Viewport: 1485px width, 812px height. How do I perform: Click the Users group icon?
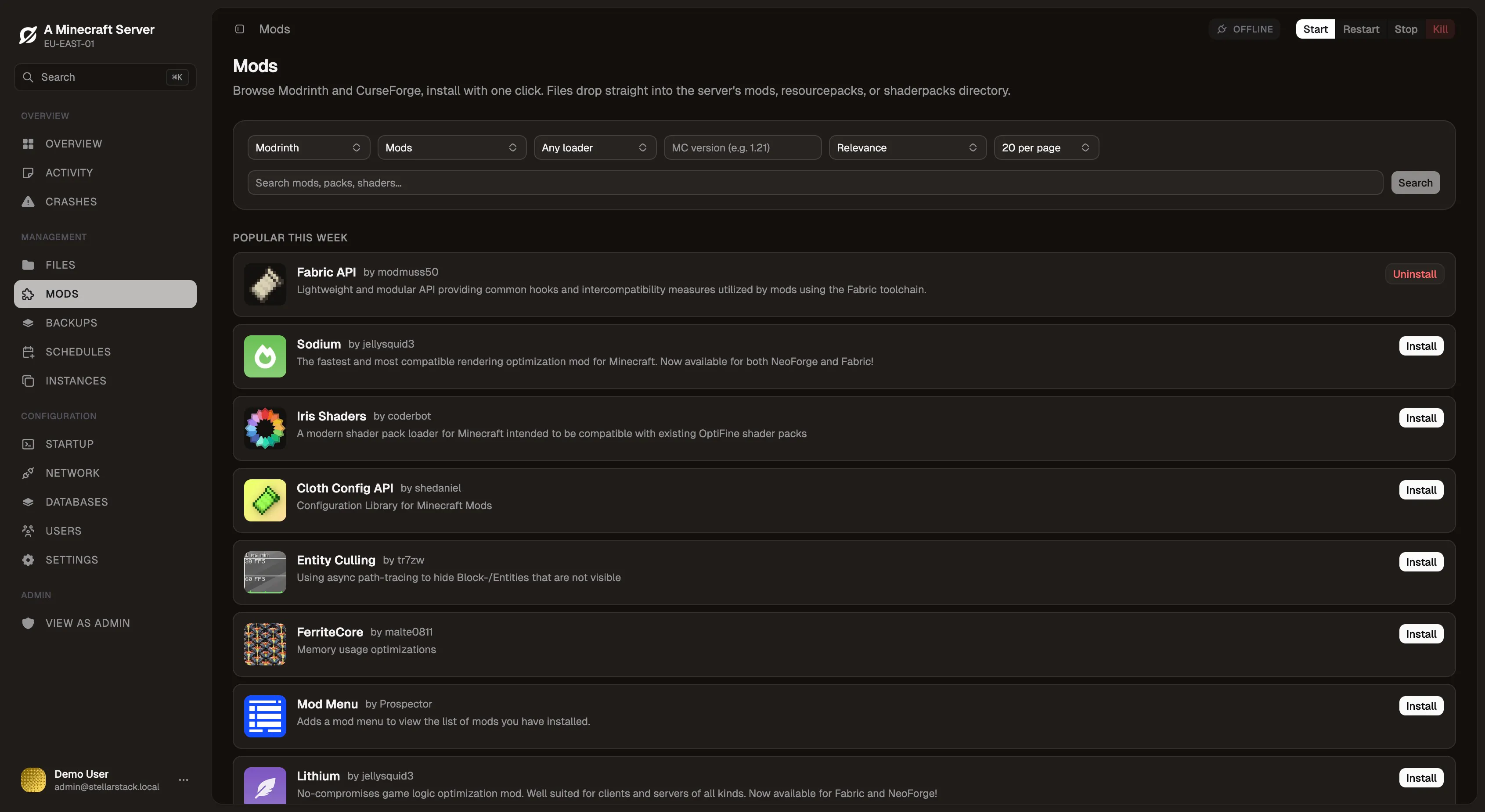coord(28,531)
